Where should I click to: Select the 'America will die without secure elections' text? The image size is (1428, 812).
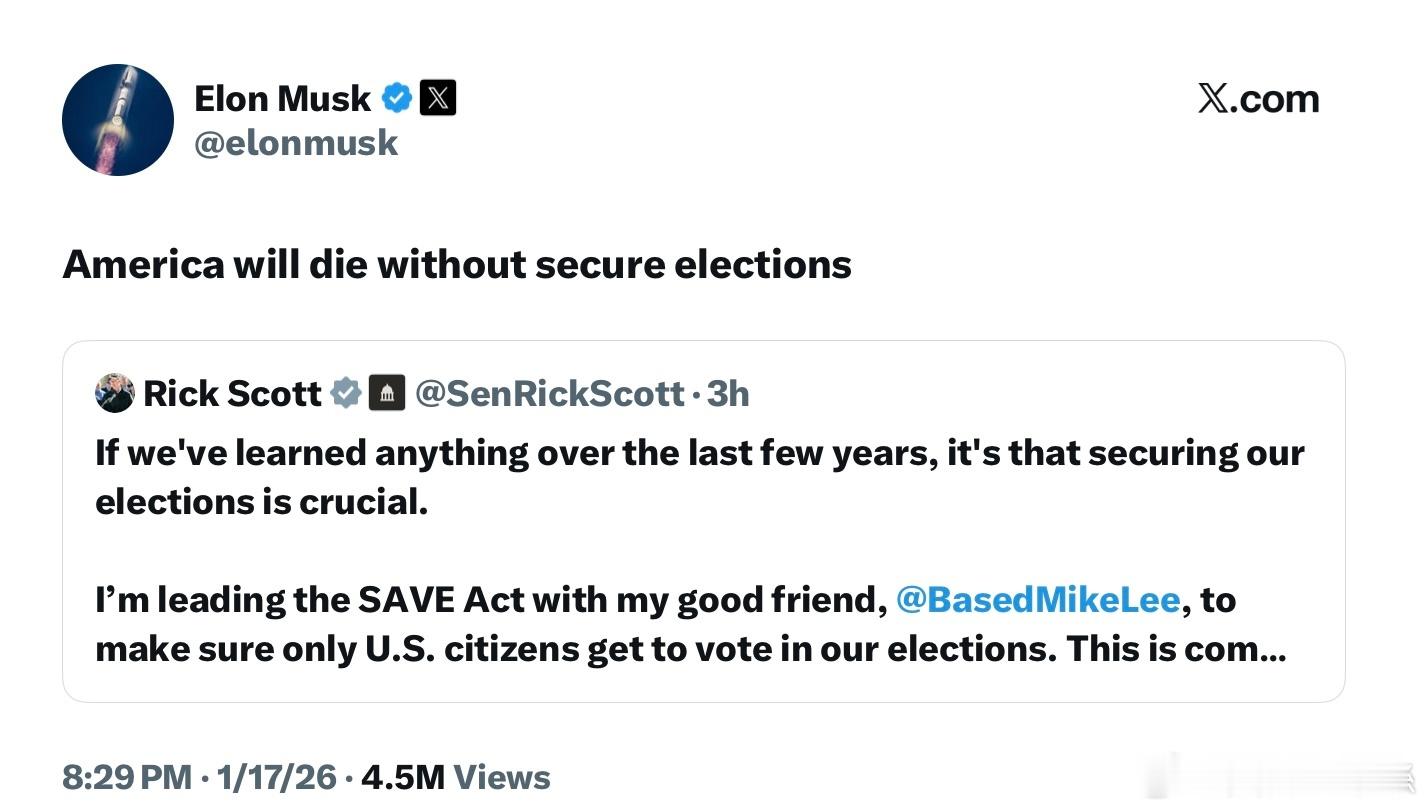[457, 264]
